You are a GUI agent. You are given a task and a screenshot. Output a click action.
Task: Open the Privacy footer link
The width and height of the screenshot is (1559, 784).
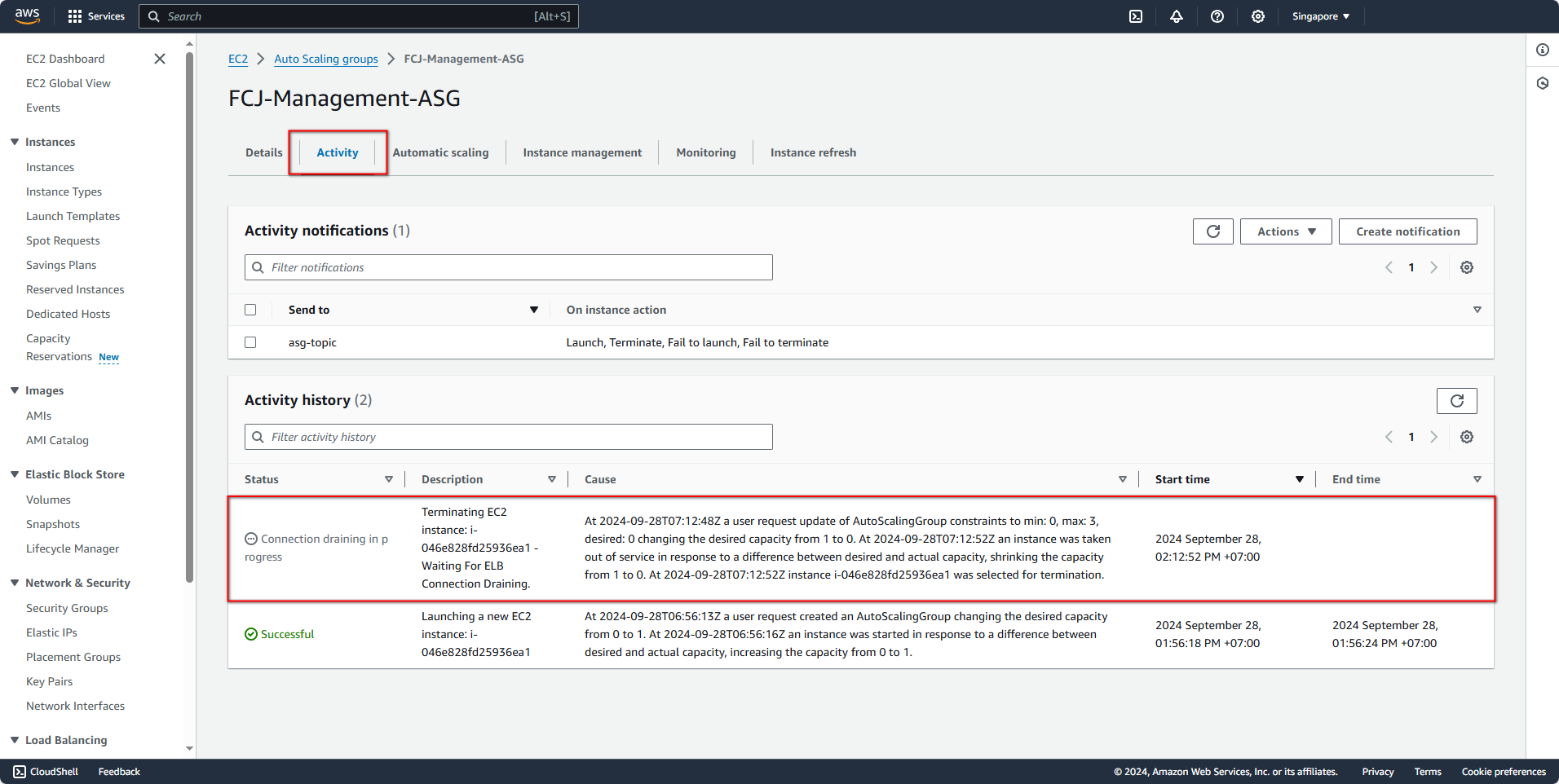tap(1378, 772)
